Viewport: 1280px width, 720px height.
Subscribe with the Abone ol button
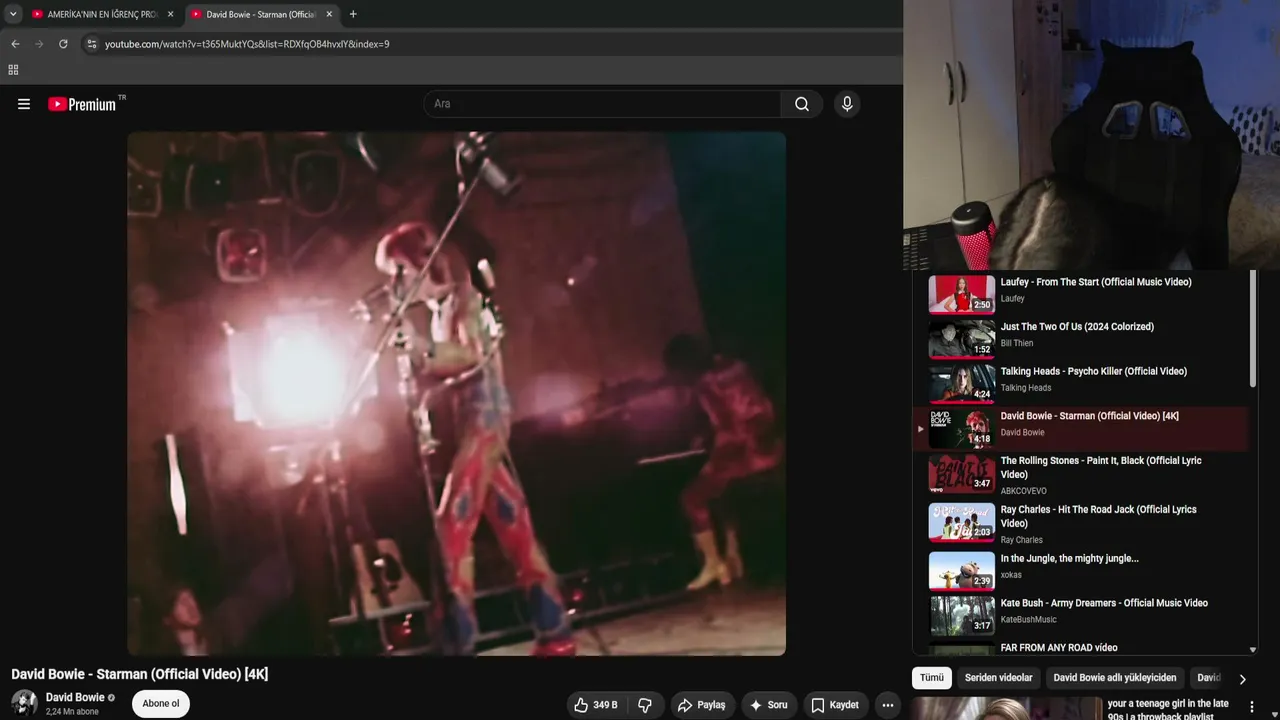pos(161,704)
